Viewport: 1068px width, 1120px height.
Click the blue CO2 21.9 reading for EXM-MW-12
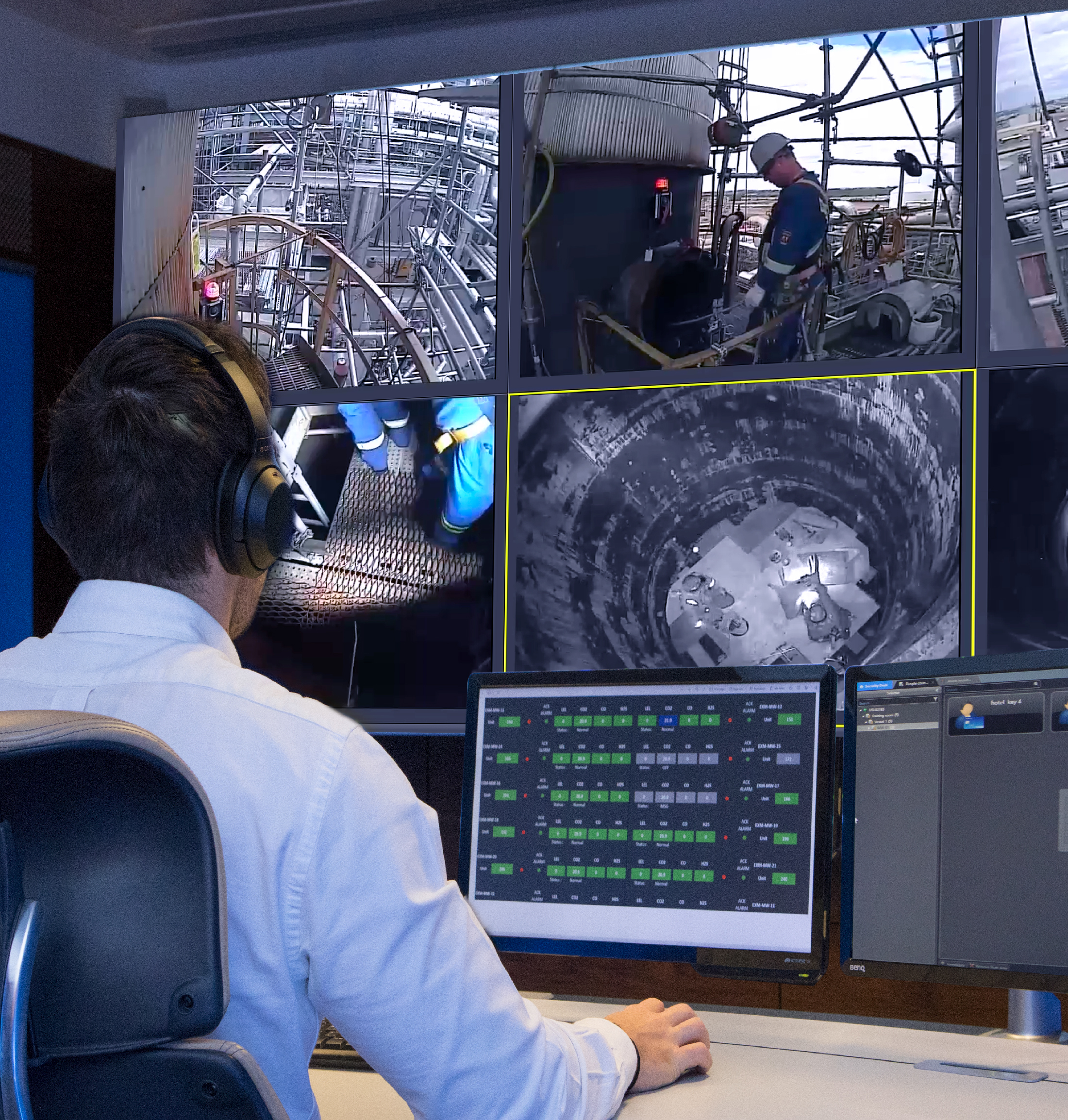(x=668, y=721)
